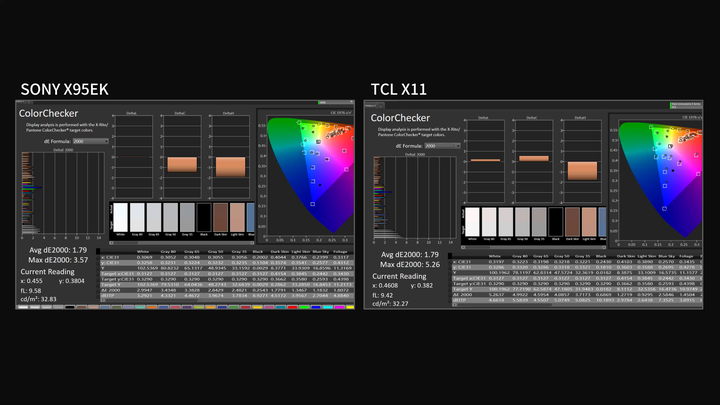Click 'Max dE2000: 5.26' in the TCL window
The height and width of the screenshot is (405, 720).
coord(410,264)
